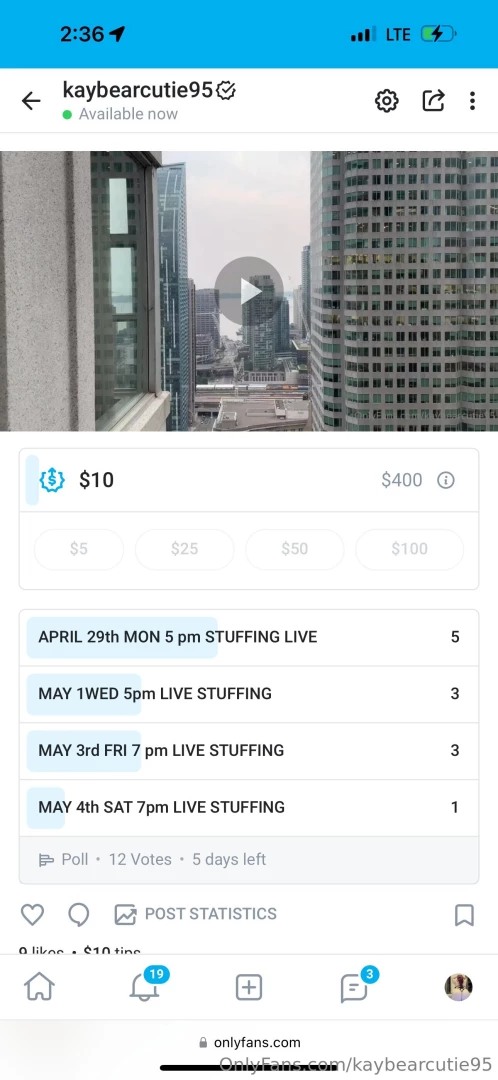Tap the back arrow icon

pos(31,101)
